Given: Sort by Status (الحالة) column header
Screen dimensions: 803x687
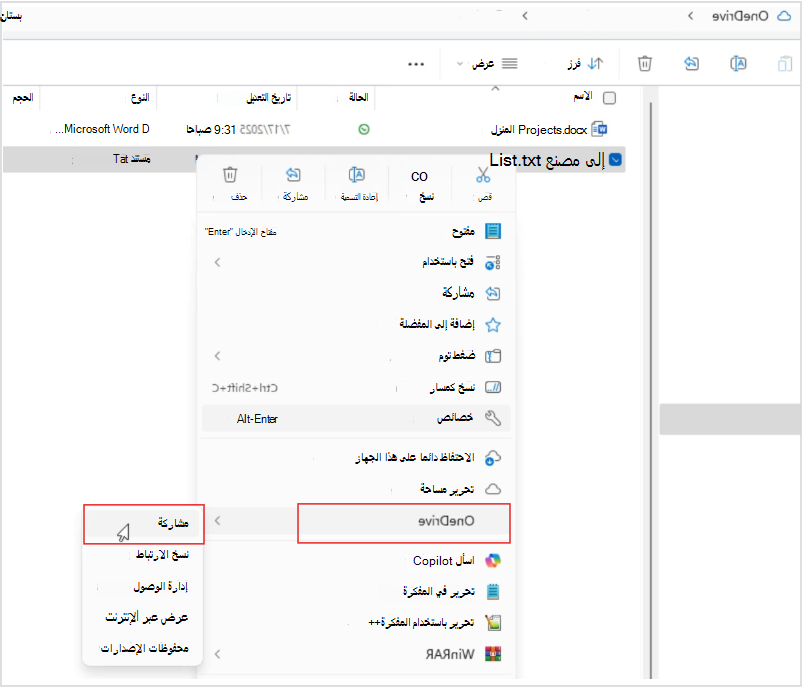Looking at the screenshot, I should click(358, 97).
